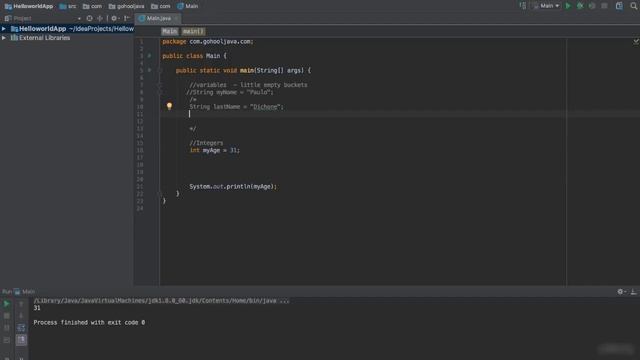Click the console output value 31
This screenshot has height=360, width=640.
37,308
